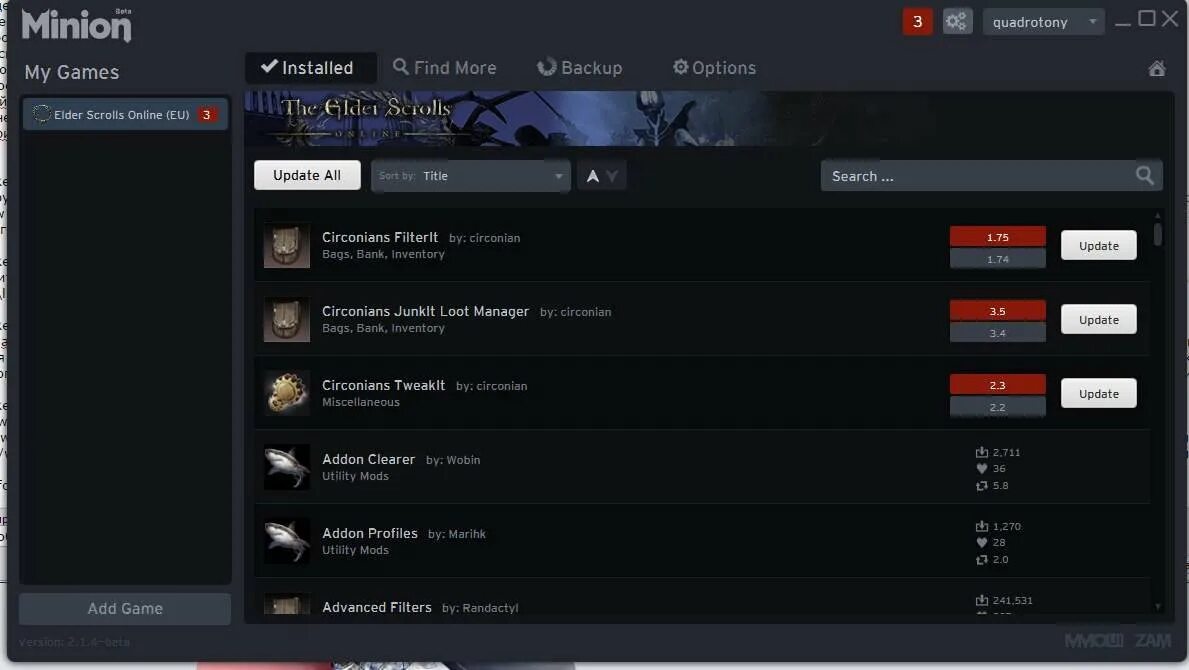Click Circonians FilterIt new version 1.75
The image size is (1189, 670).
[997, 236]
